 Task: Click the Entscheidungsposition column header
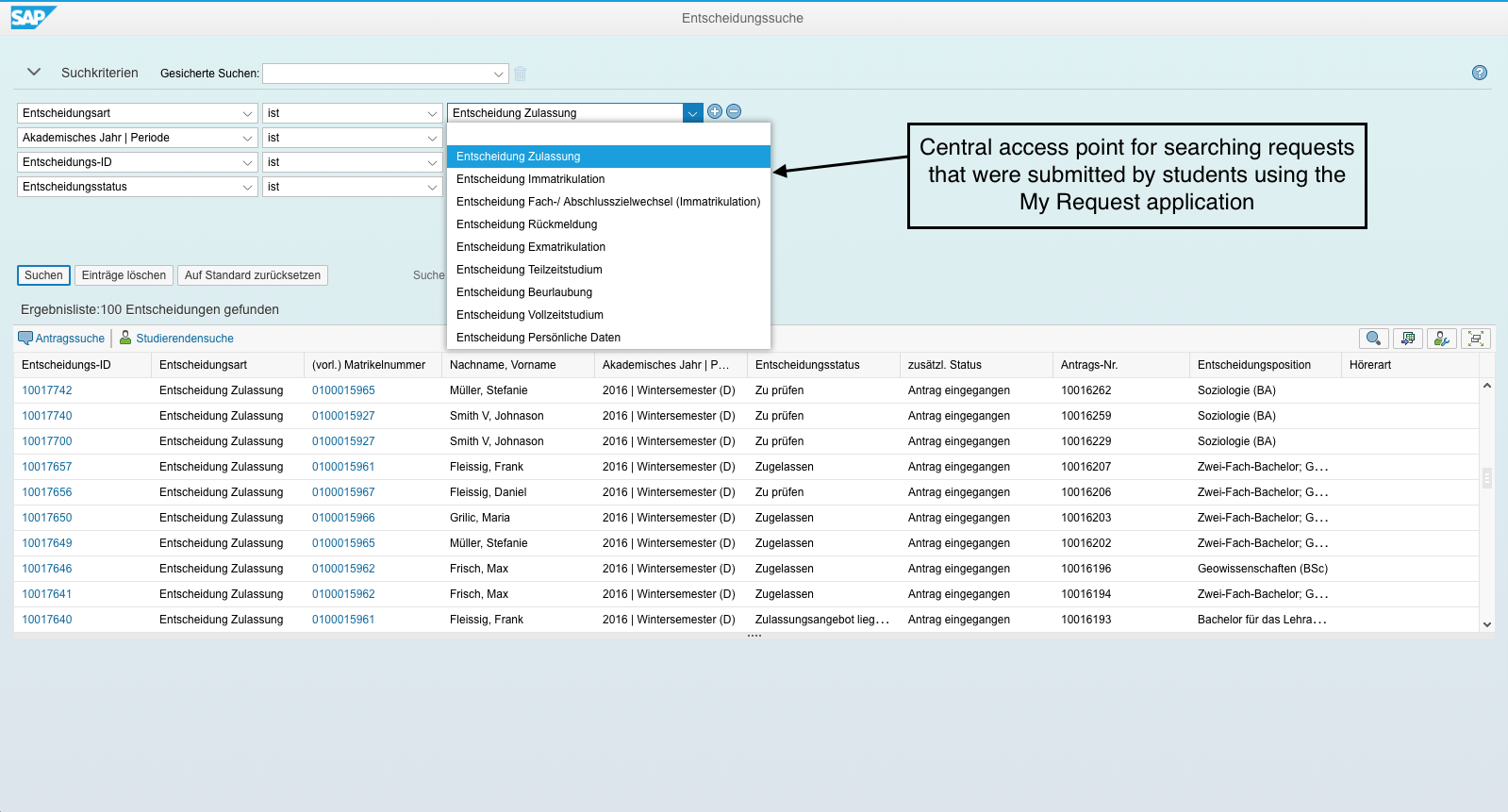[x=1266, y=365]
